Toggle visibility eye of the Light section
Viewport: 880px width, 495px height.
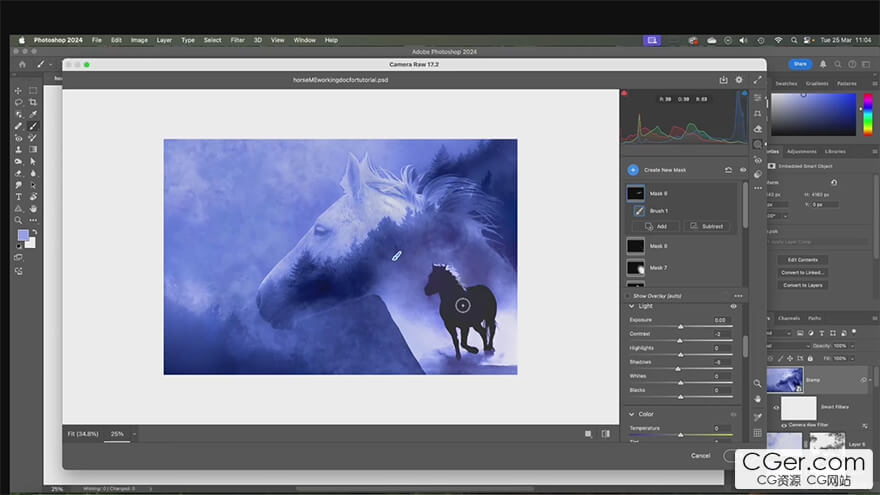point(733,306)
